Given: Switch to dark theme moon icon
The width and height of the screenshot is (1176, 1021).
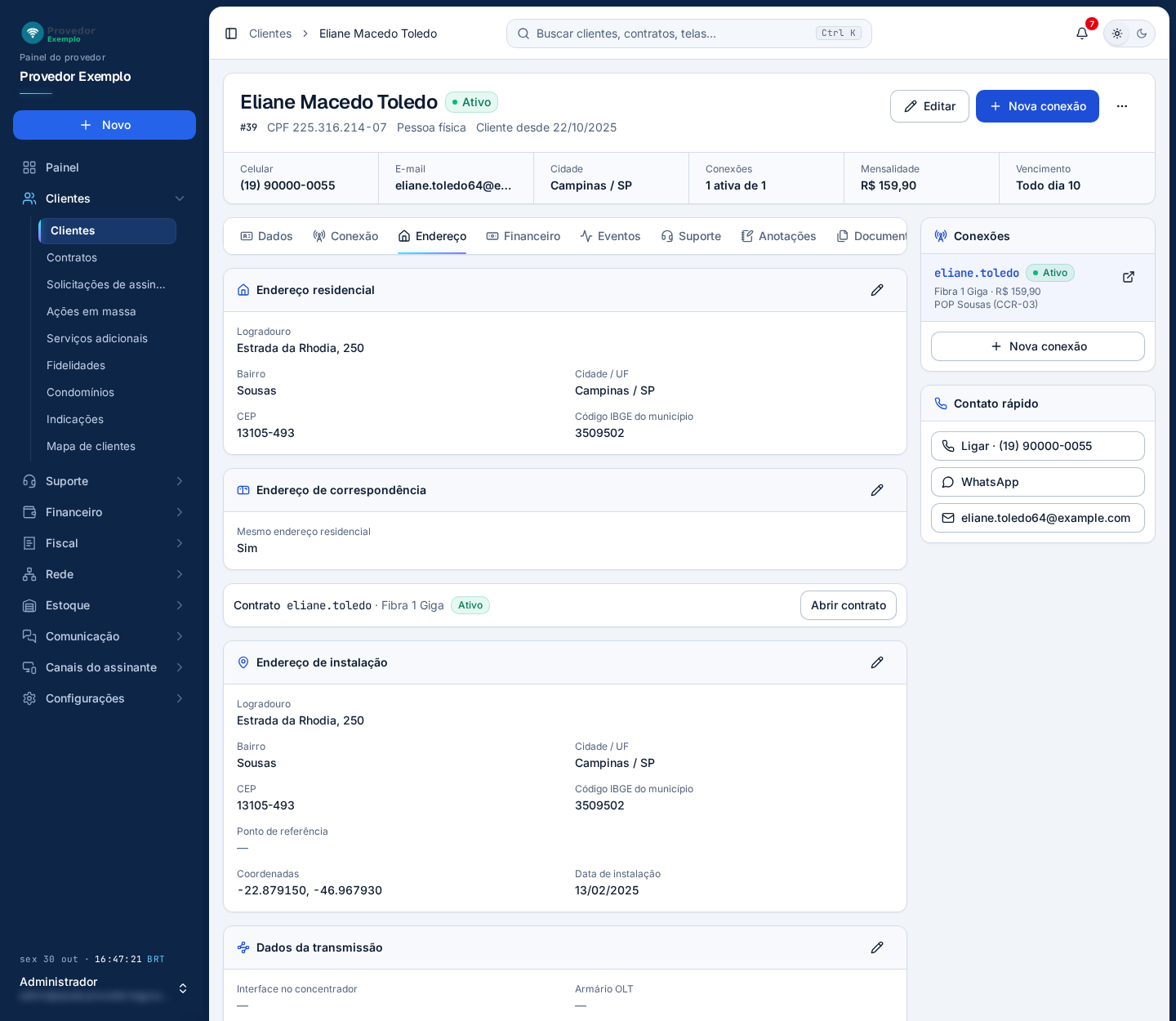Looking at the screenshot, I should point(1142,33).
